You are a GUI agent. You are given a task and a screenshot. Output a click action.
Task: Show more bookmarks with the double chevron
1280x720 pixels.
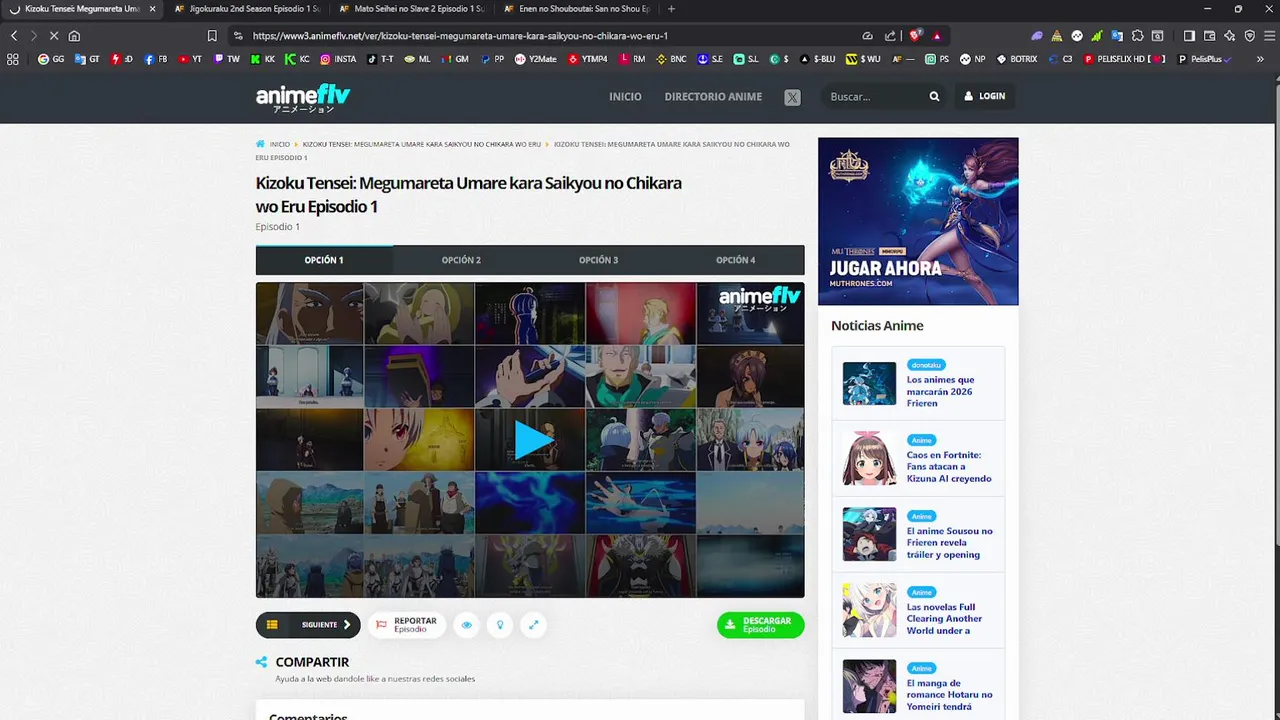1260,59
